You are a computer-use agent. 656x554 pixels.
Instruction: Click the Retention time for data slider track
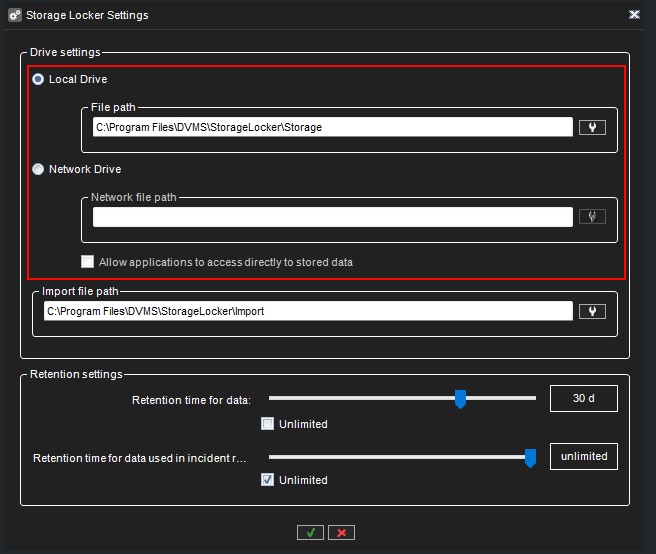[x=360, y=398]
